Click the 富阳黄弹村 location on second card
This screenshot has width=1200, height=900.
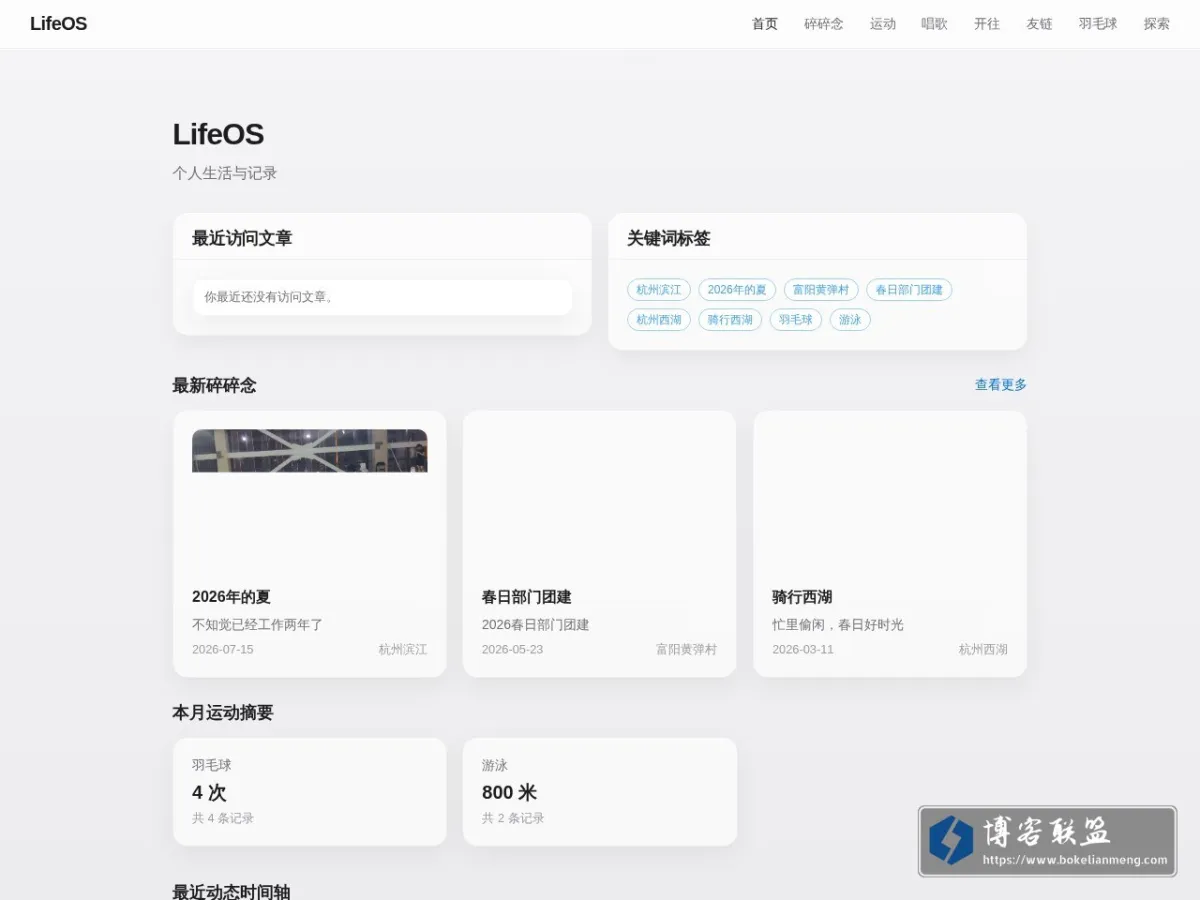687,650
